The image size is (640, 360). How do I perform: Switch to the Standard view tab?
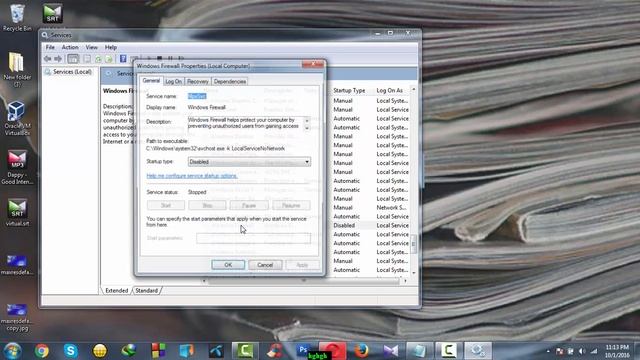147,290
